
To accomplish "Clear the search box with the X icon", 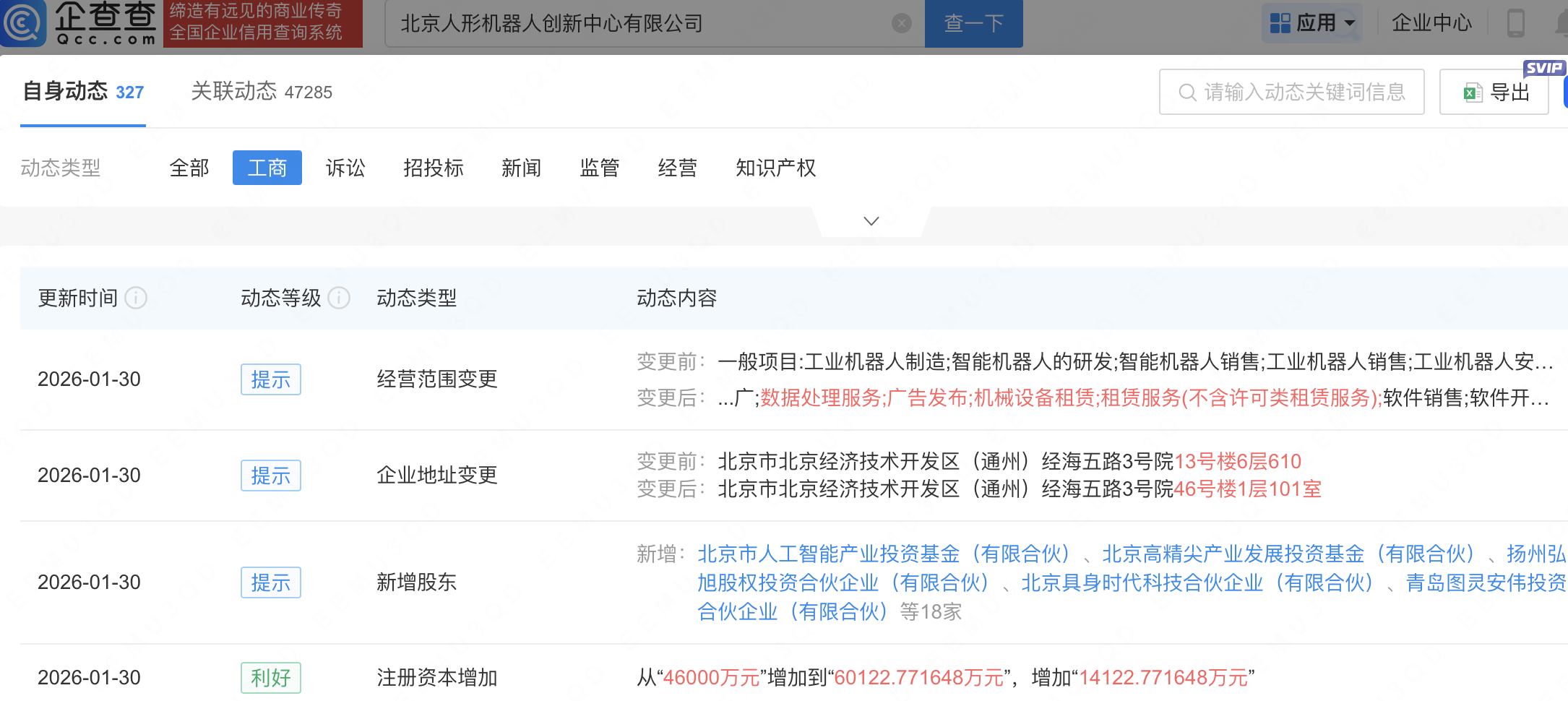I will 901,24.
